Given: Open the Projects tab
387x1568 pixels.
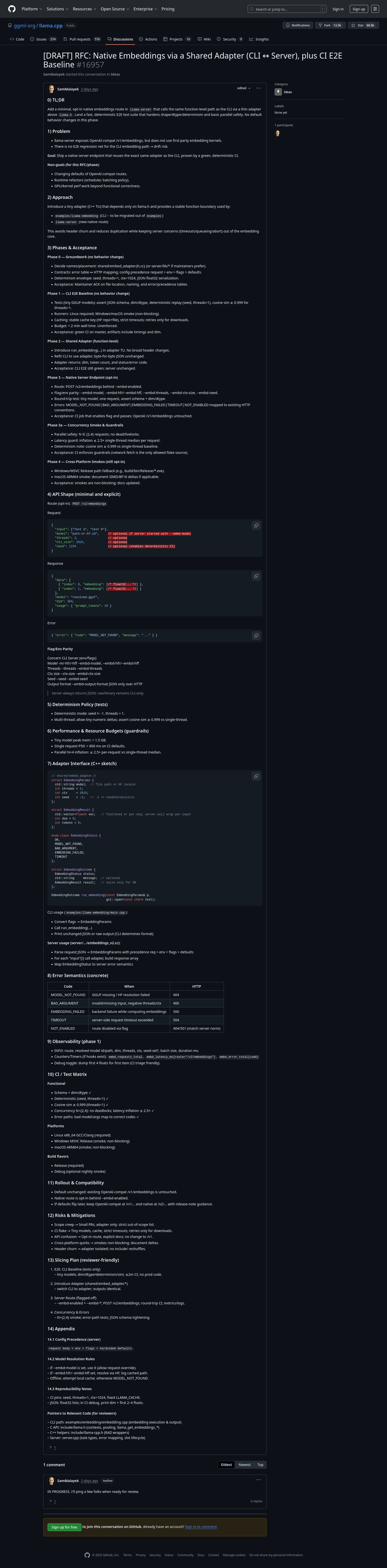Looking at the screenshot, I should point(177,39).
